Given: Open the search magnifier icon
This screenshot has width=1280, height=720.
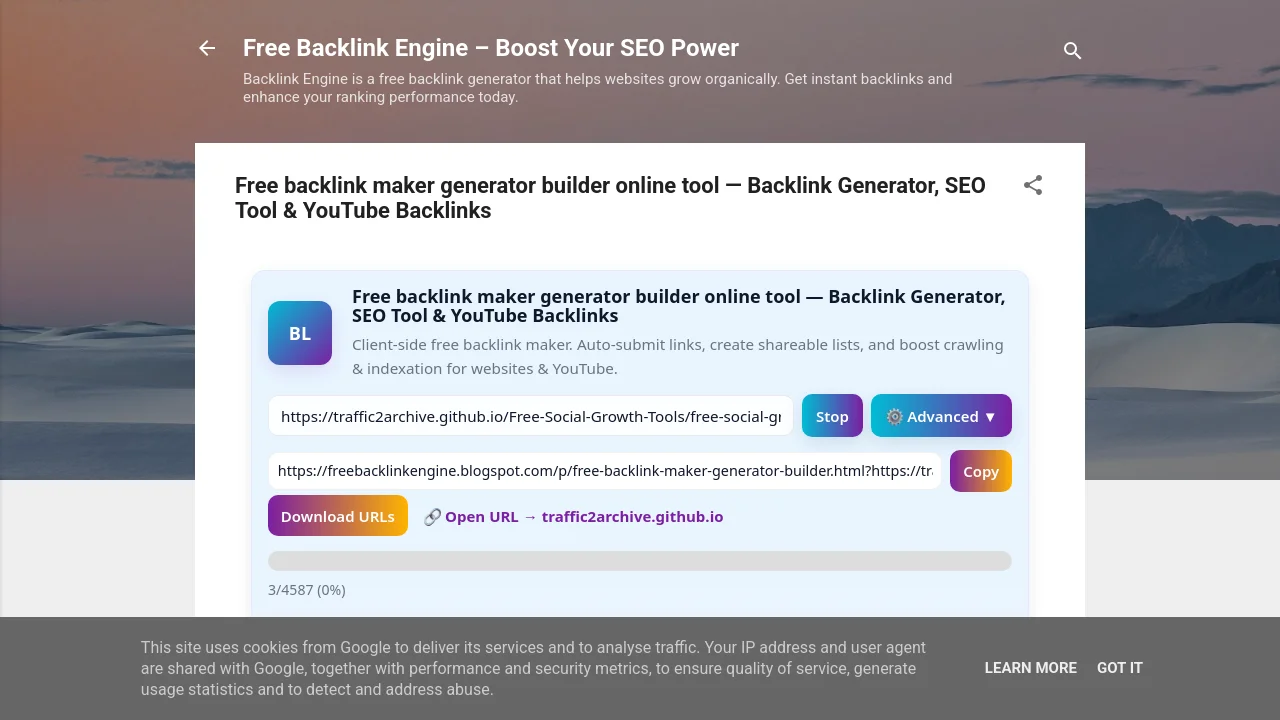Looking at the screenshot, I should 1072,50.
